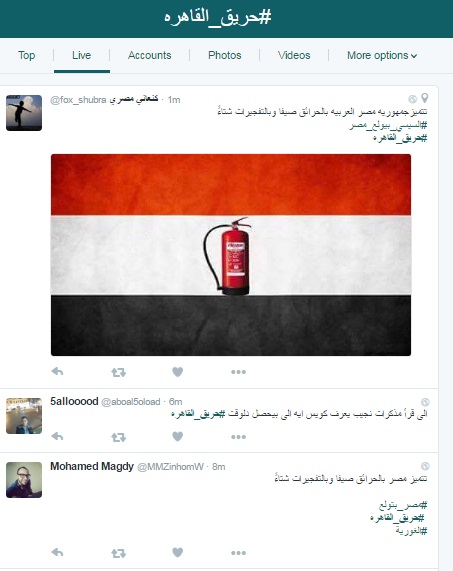
Task: Like the fox_shubra tweet with heart icon
Action: click(178, 372)
